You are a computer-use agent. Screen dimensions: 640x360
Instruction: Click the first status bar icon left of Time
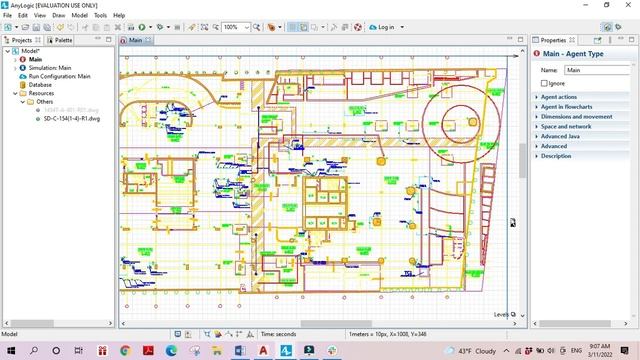point(178,334)
